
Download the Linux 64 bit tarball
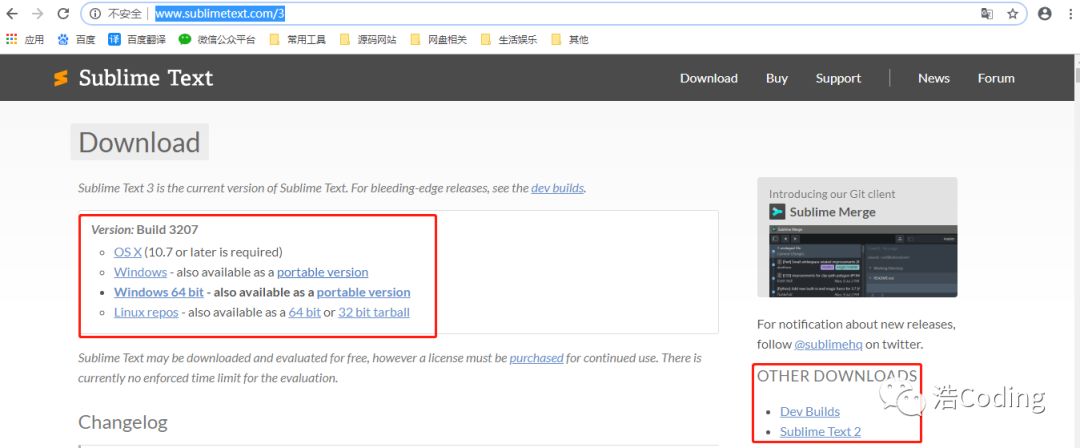(304, 312)
